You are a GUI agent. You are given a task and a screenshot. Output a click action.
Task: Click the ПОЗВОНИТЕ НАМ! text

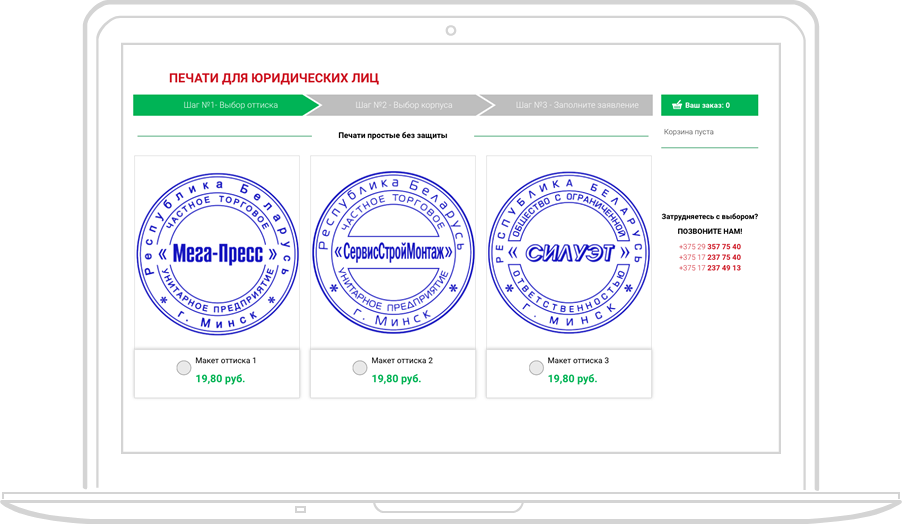709,231
